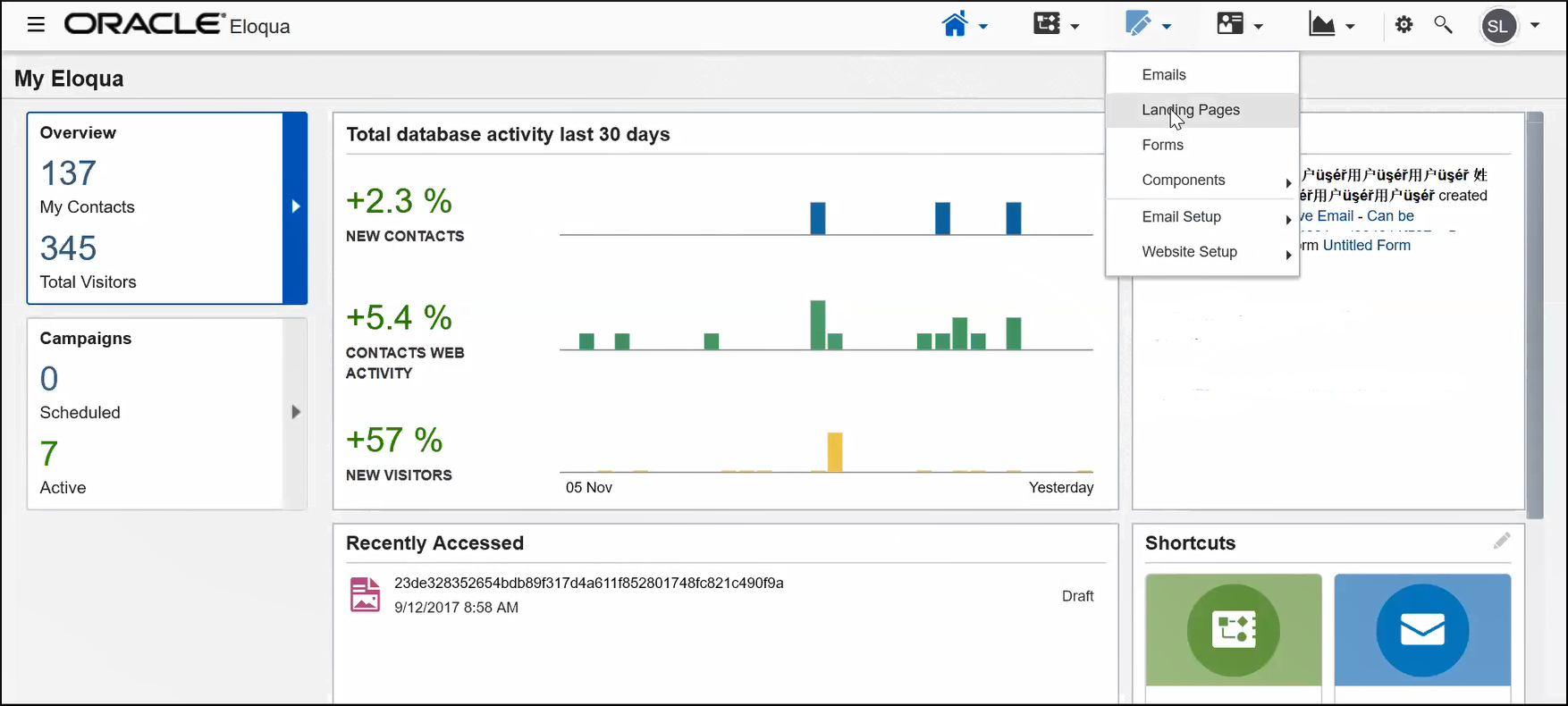Open the SL user profile avatar
Screen dimensions: 1568x706
(x=1498, y=26)
